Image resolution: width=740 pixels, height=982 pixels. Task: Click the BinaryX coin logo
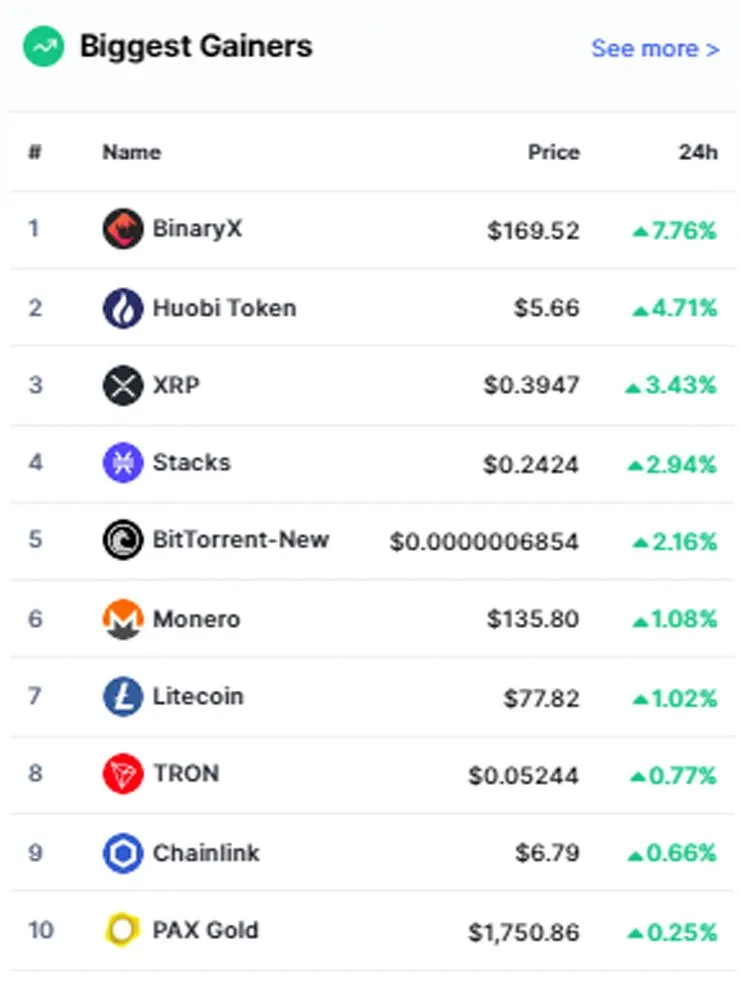point(123,229)
